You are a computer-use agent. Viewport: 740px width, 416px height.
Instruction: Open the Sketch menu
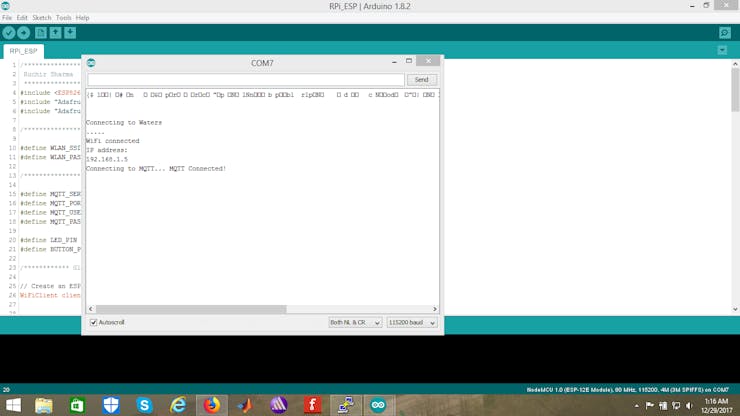point(42,17)
